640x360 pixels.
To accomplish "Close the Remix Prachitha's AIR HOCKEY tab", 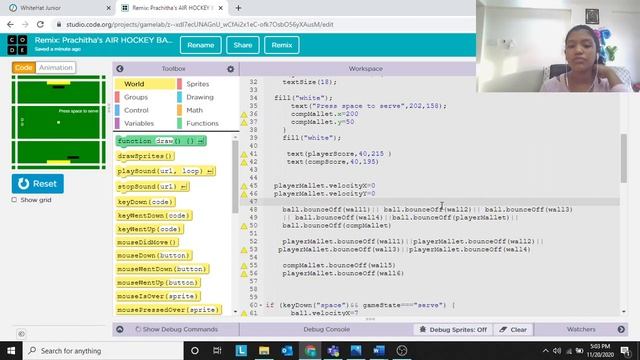I will click(221, 8).
